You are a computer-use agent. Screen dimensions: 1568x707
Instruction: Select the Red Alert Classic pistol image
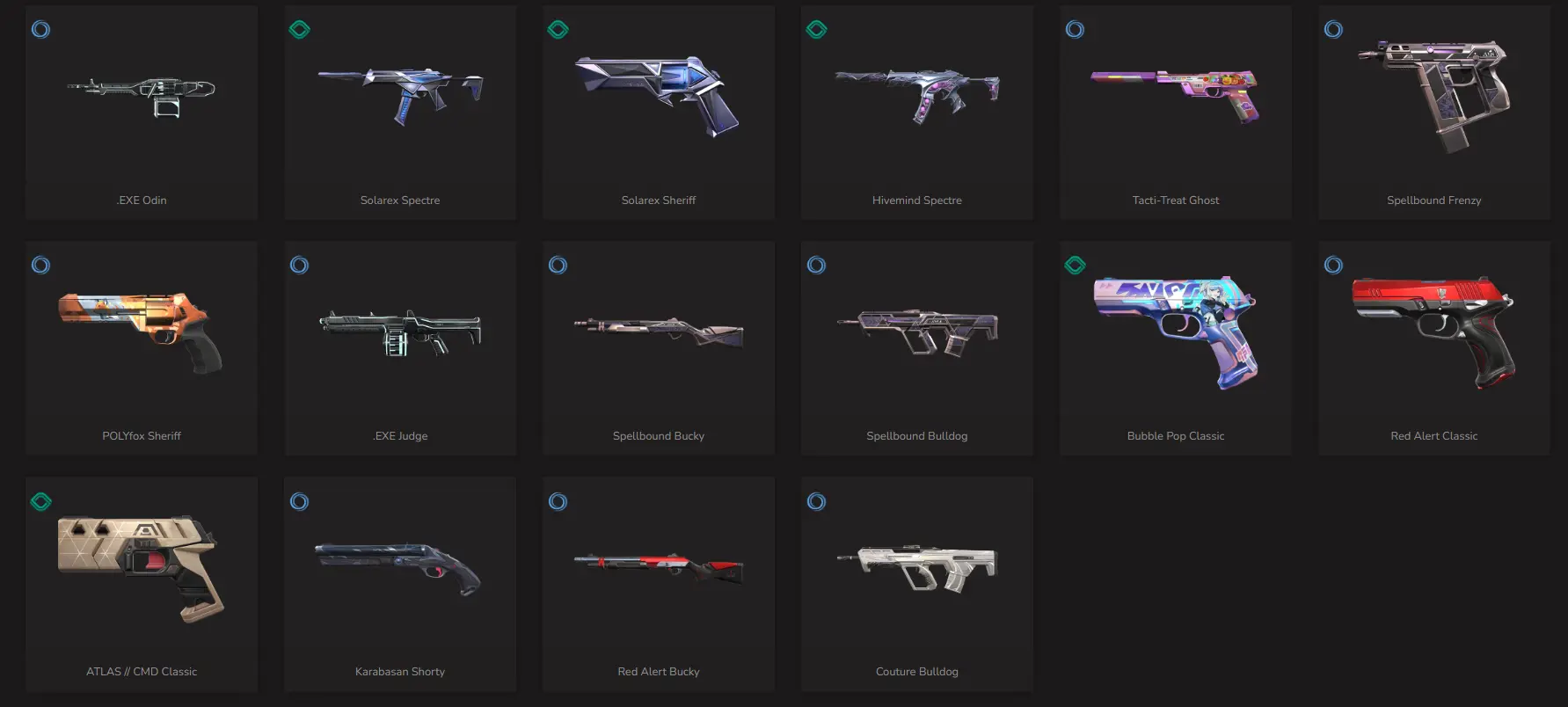click(x=1433, y=332)
